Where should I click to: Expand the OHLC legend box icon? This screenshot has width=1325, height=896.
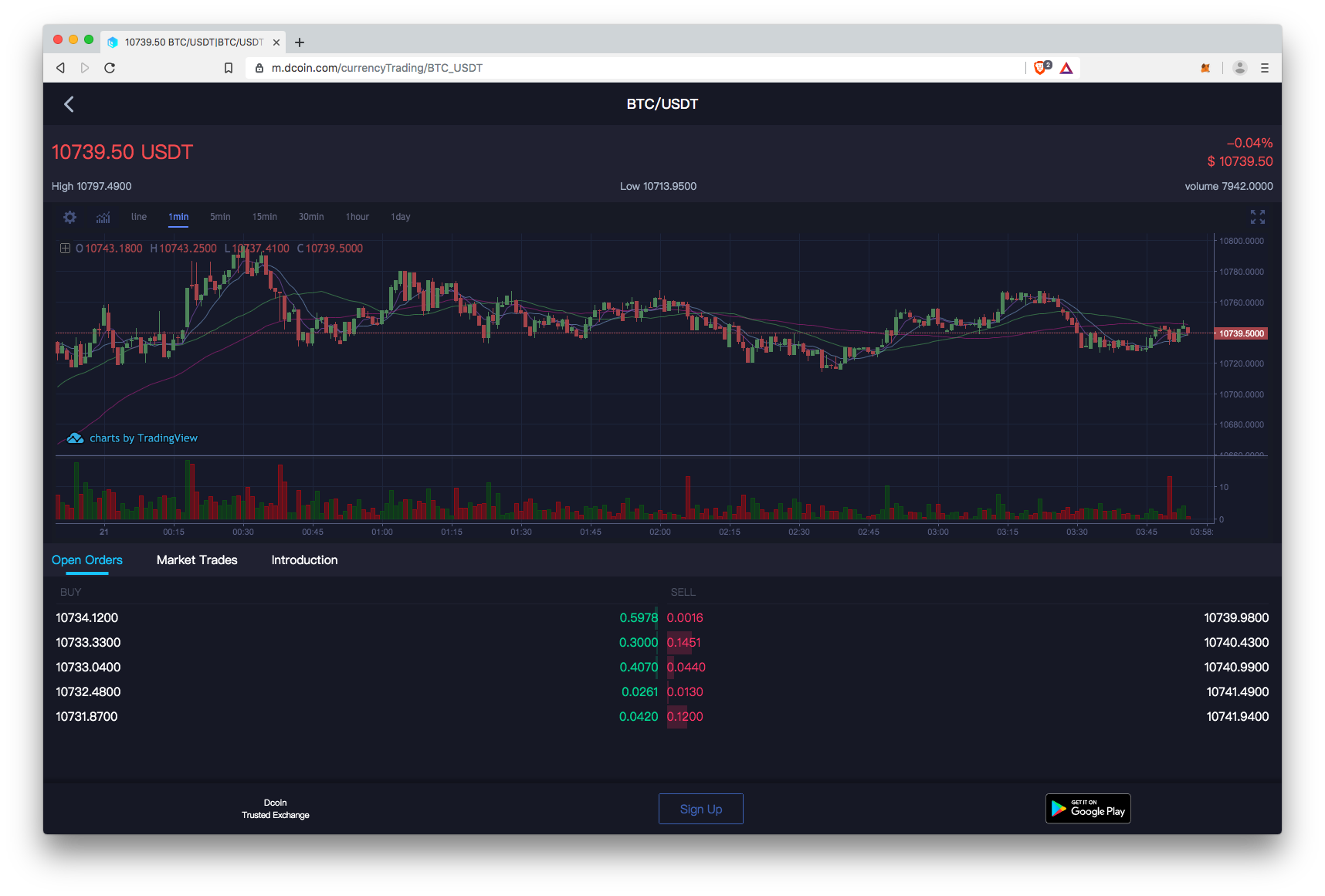coord(66,249)
